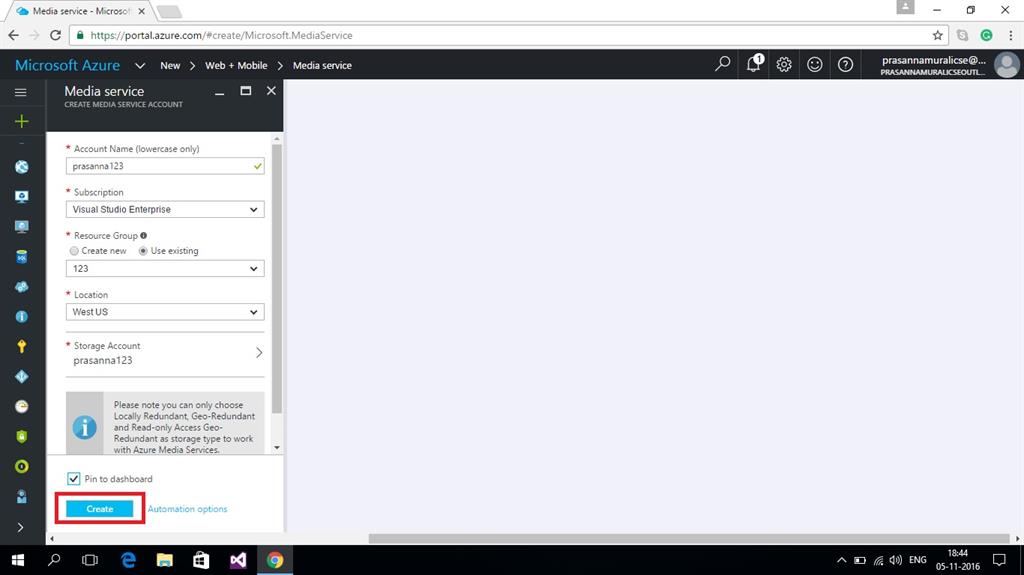Screen dimensions: 1024x575
Task: Minimize the Media service blade
Action: coord(220,92)
